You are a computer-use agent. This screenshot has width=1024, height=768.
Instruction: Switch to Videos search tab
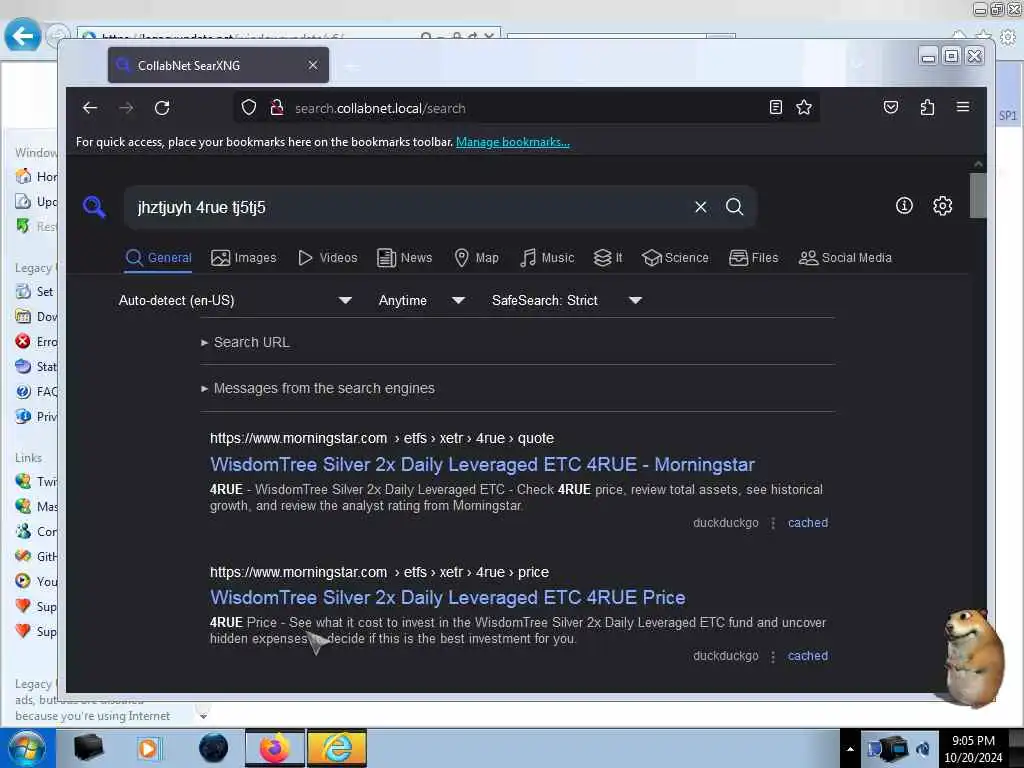tap(328, 258)
